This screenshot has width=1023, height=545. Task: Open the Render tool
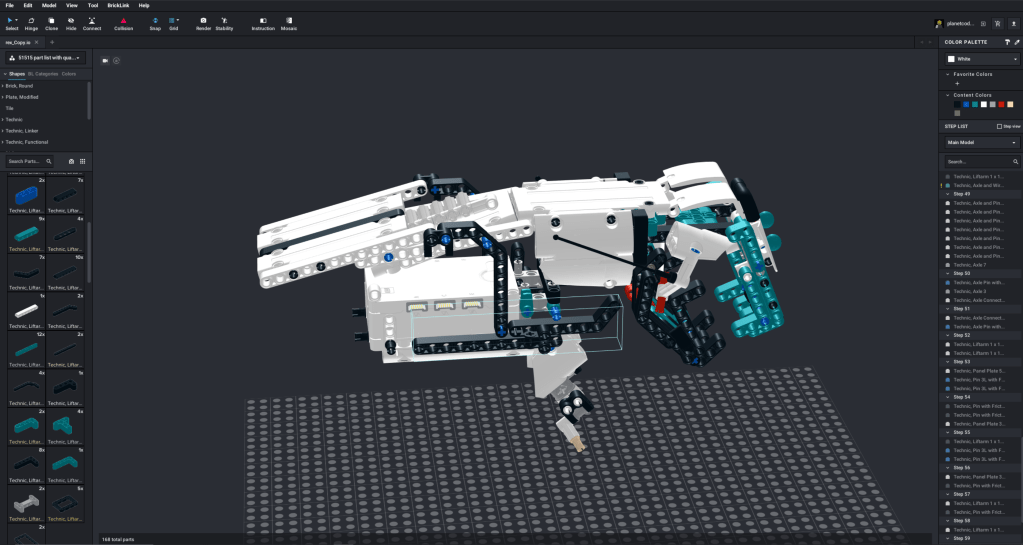pyautogui.click(x=203, y=23)
